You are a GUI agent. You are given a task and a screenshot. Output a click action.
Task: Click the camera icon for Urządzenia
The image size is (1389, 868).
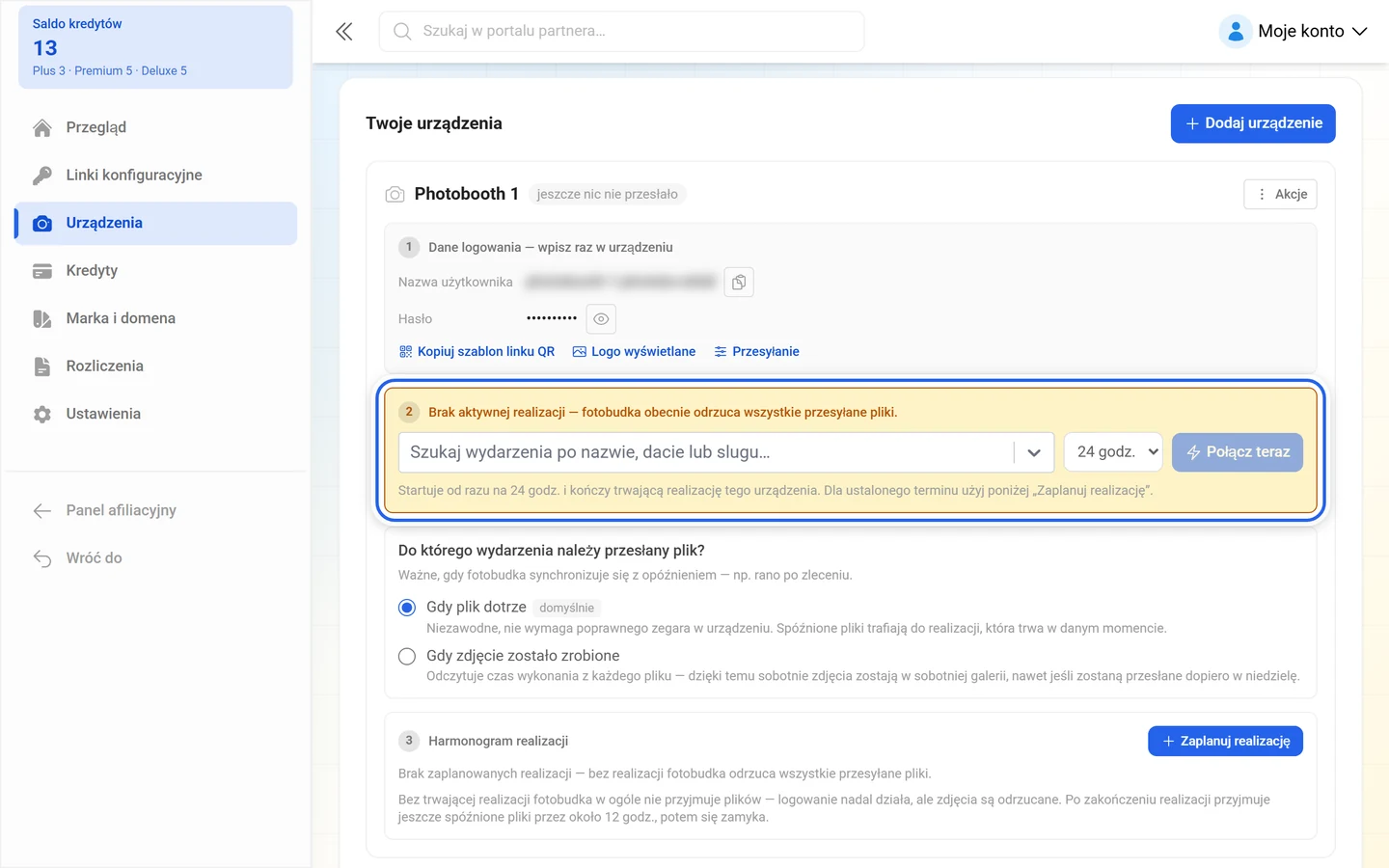point(42,224)
